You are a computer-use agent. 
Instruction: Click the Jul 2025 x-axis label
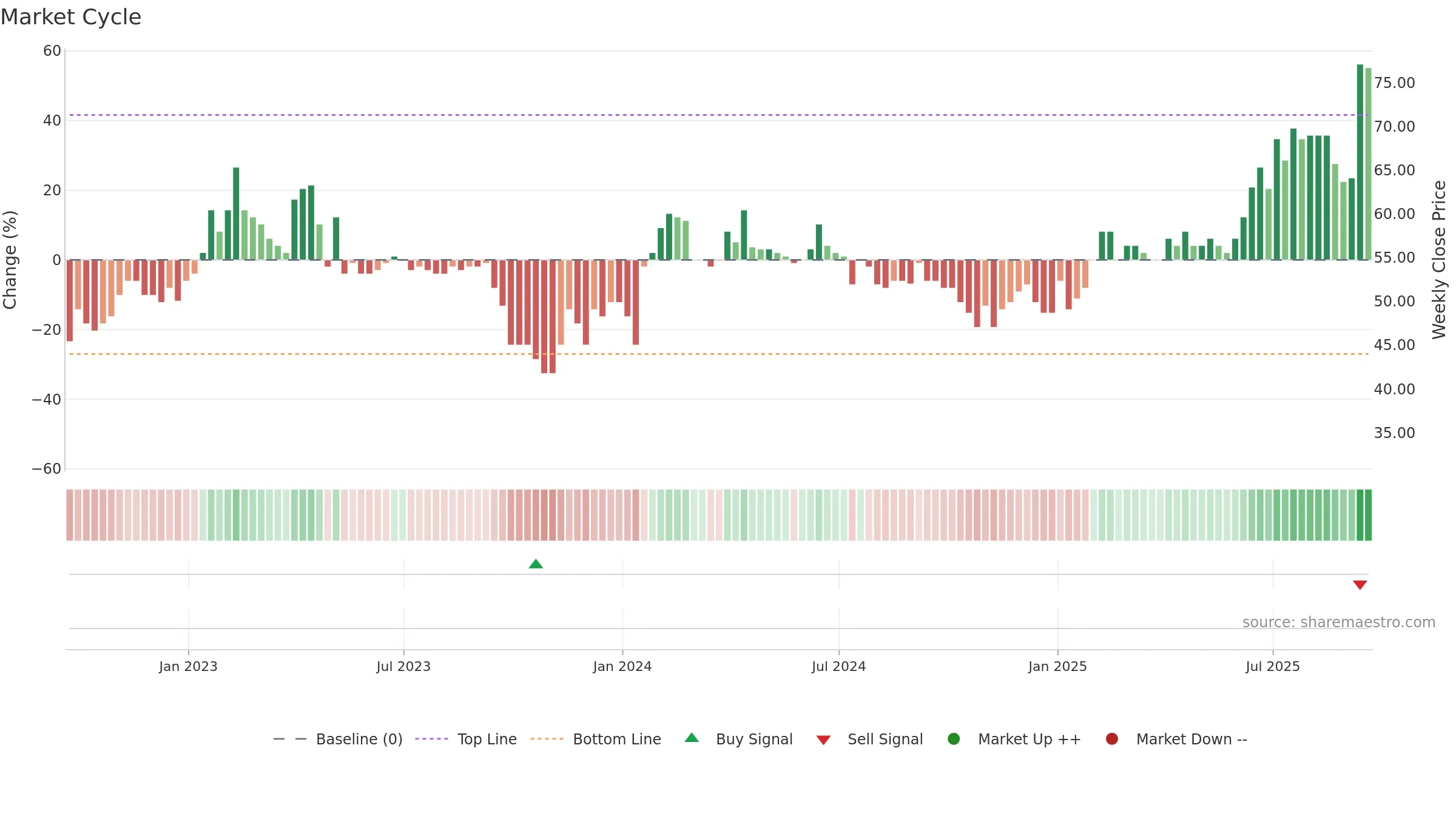[x=1273, y=666]
